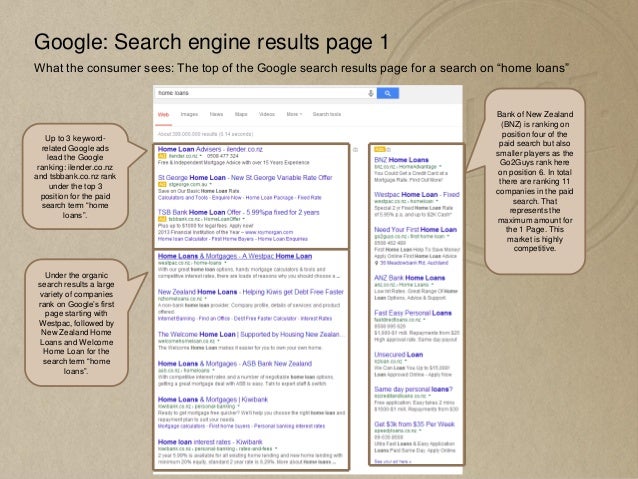The height and width of the screenshot is (479, 638).
Task: Click 'Internet Banking' sitelink under NZ Home Loans
Action: (176, 318)
